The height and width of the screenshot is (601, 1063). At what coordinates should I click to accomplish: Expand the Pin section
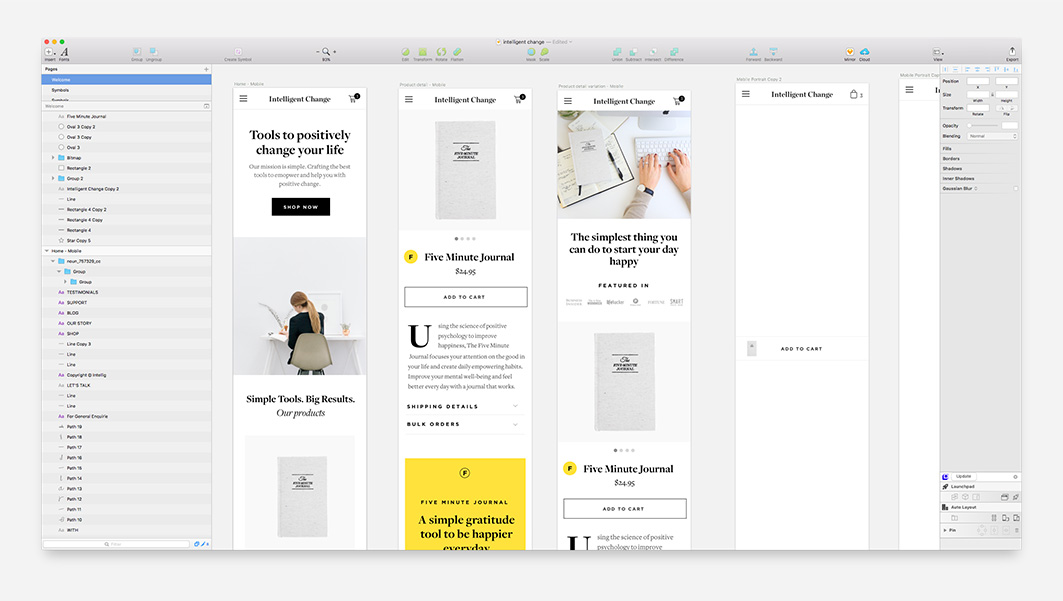945,530
